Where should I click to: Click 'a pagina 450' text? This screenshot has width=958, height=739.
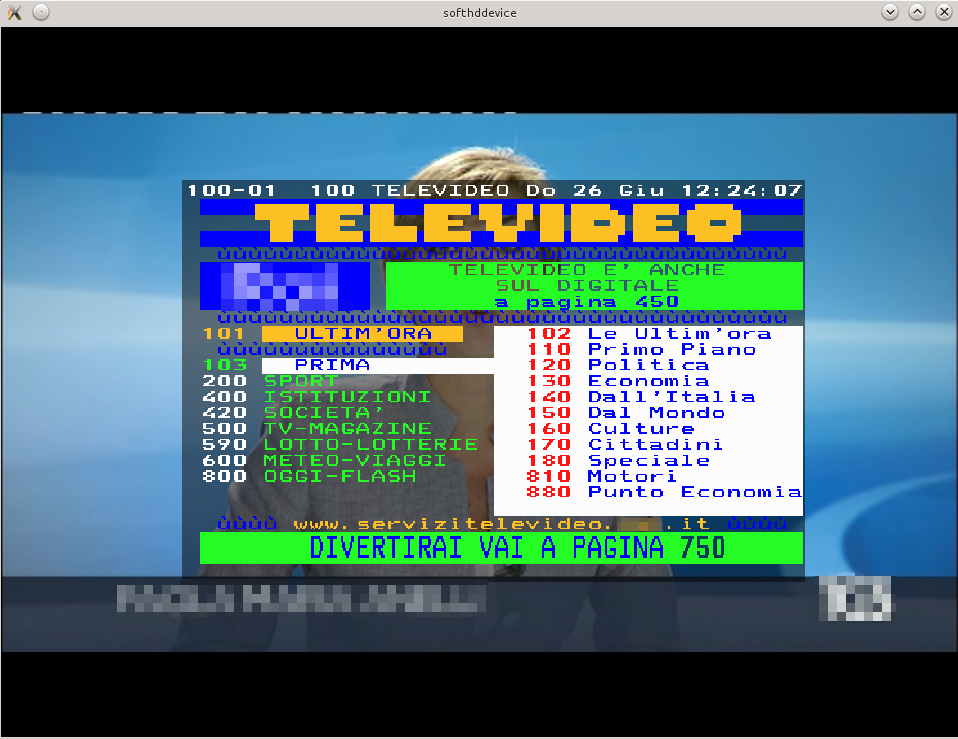coord(587,302)
